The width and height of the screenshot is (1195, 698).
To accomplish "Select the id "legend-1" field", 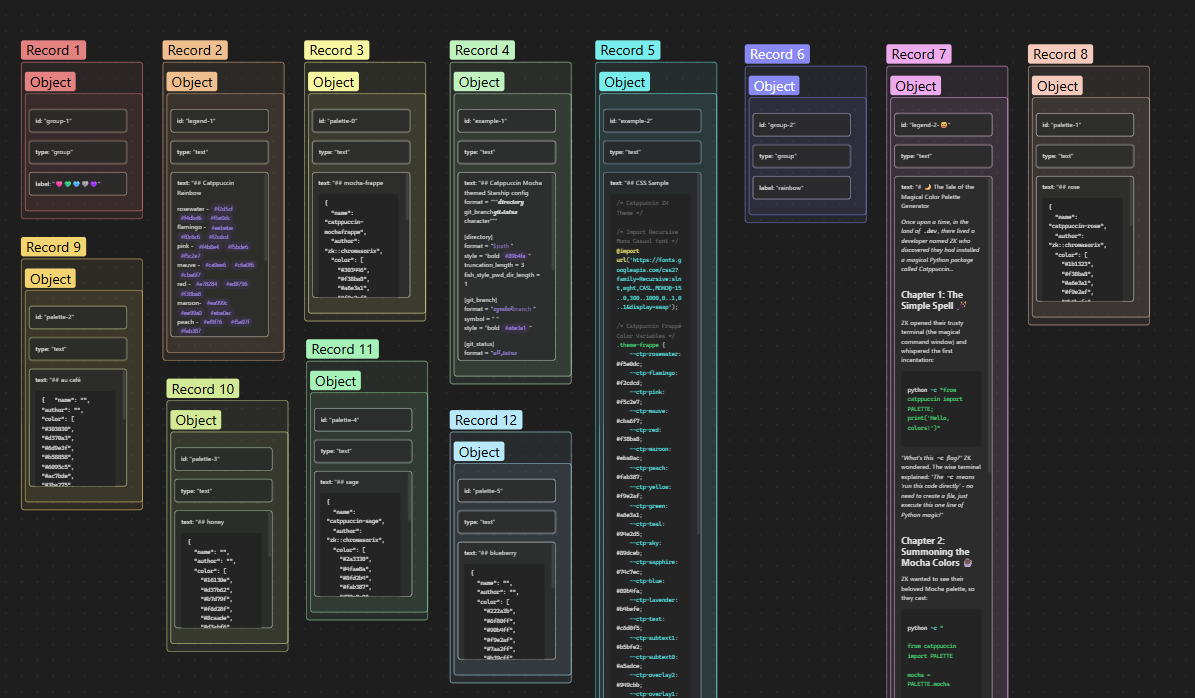I will tap(219, 120).
